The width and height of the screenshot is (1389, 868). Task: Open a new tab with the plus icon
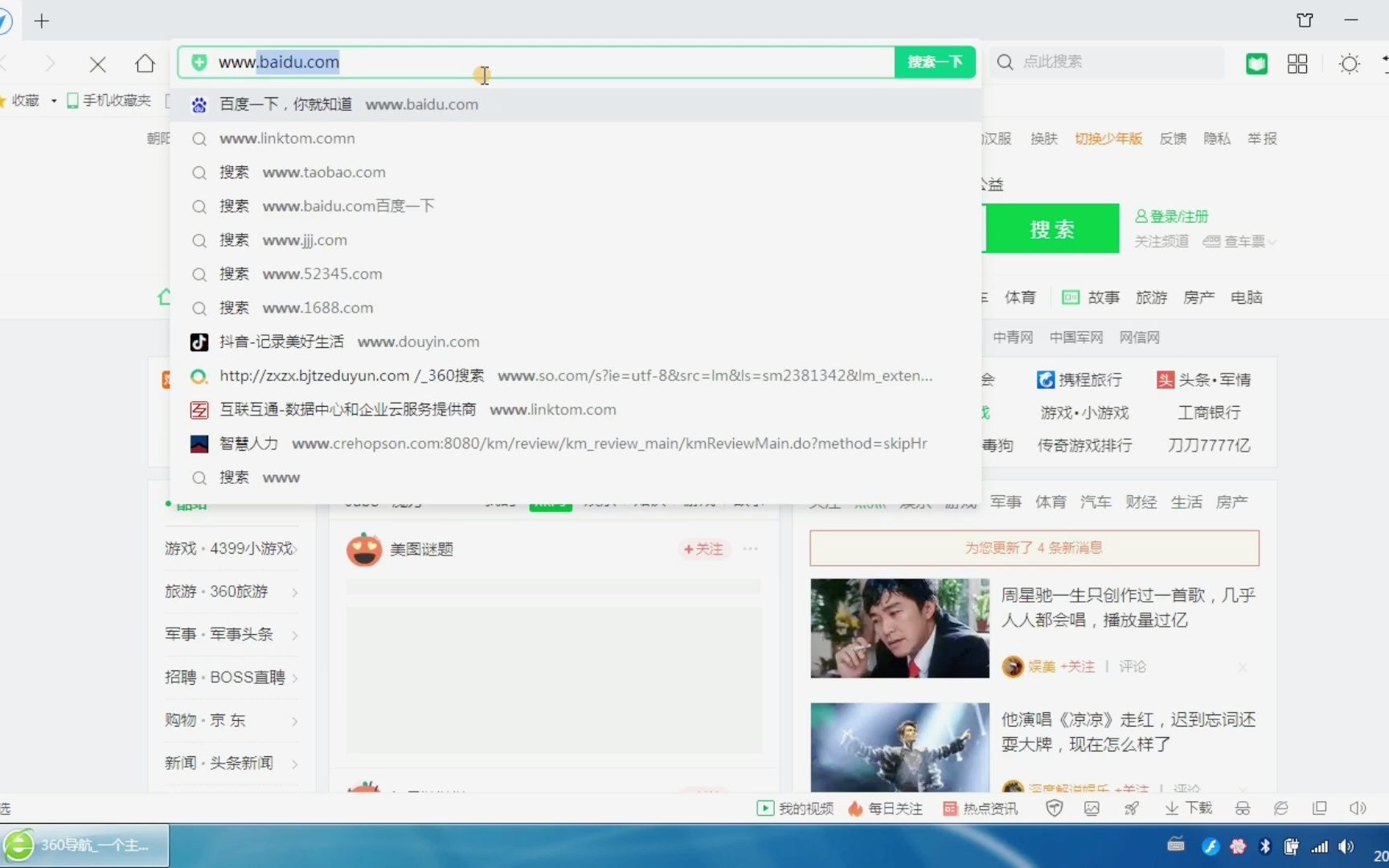click(42, 21)
